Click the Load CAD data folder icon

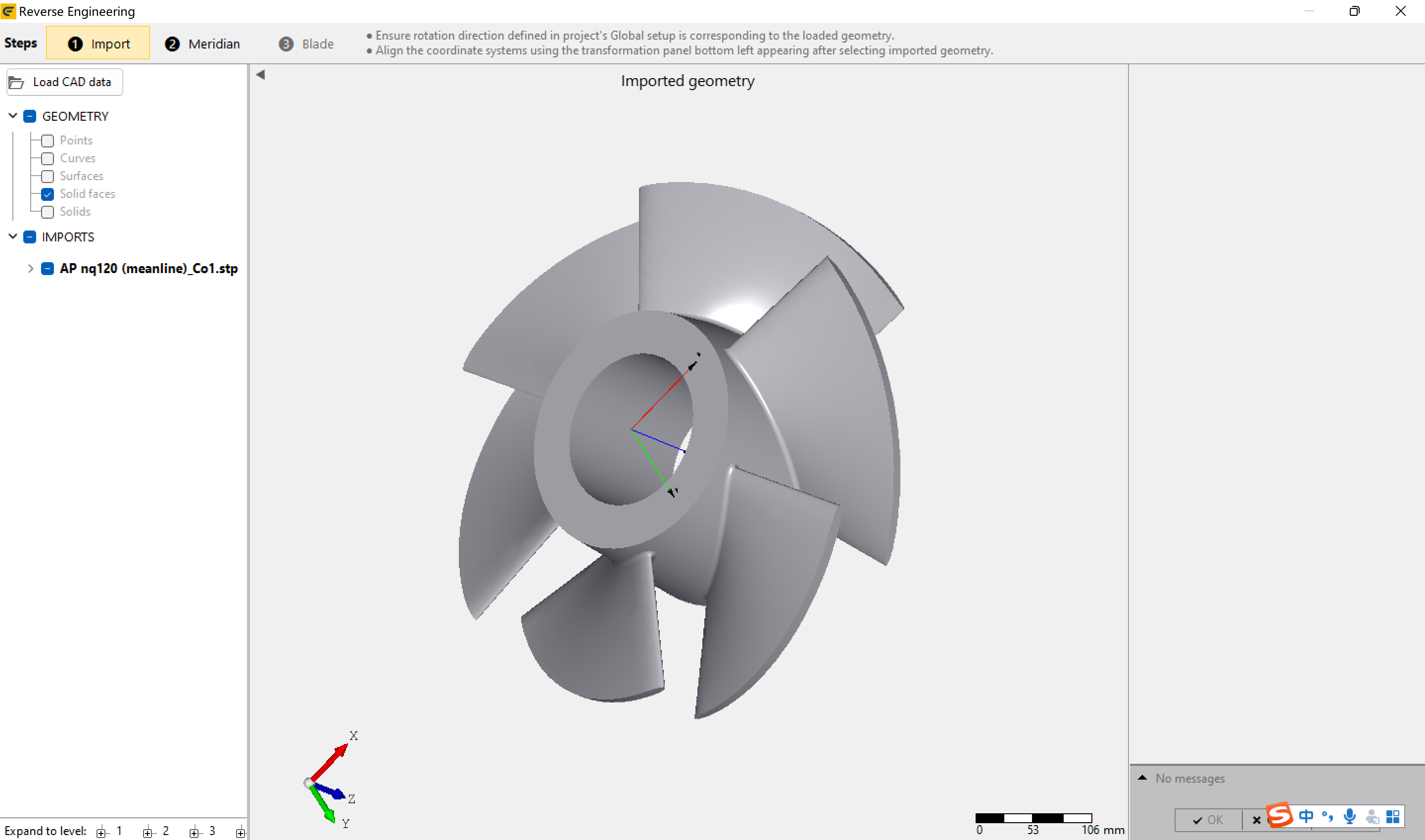point(16,83)
